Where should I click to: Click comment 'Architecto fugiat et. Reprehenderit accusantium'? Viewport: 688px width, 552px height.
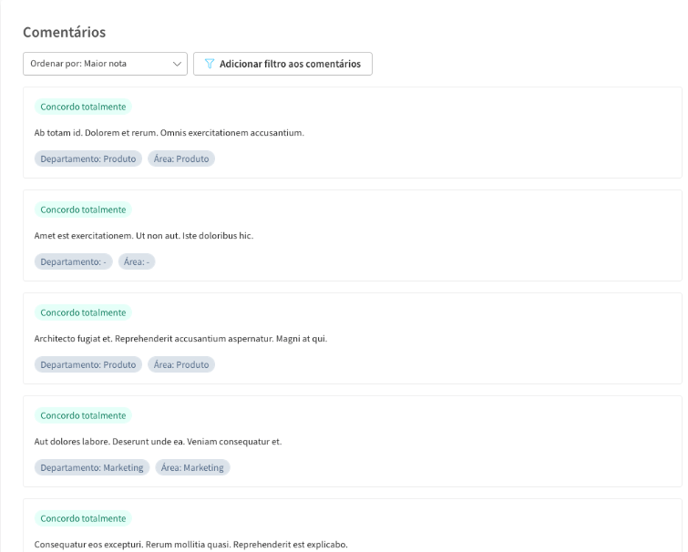(181, 339)
